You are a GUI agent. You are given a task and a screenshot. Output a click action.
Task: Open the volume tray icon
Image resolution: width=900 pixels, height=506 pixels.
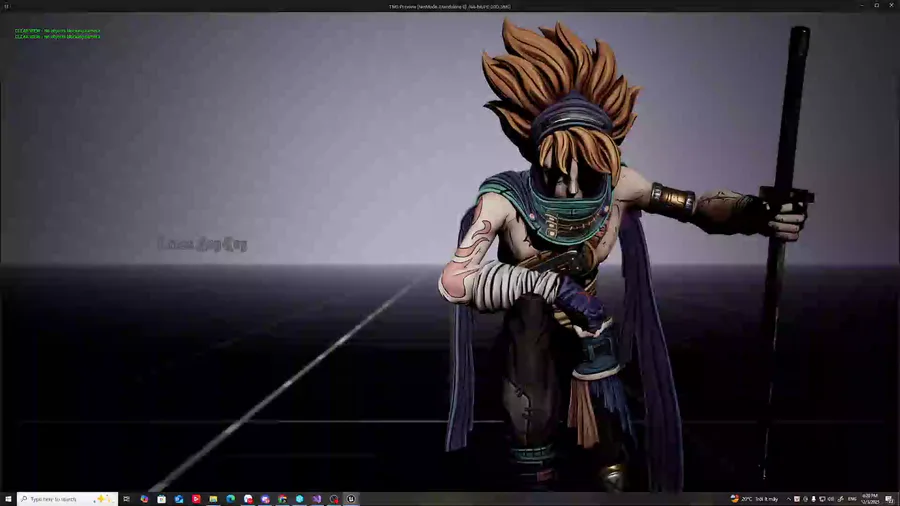coord(831,499)
